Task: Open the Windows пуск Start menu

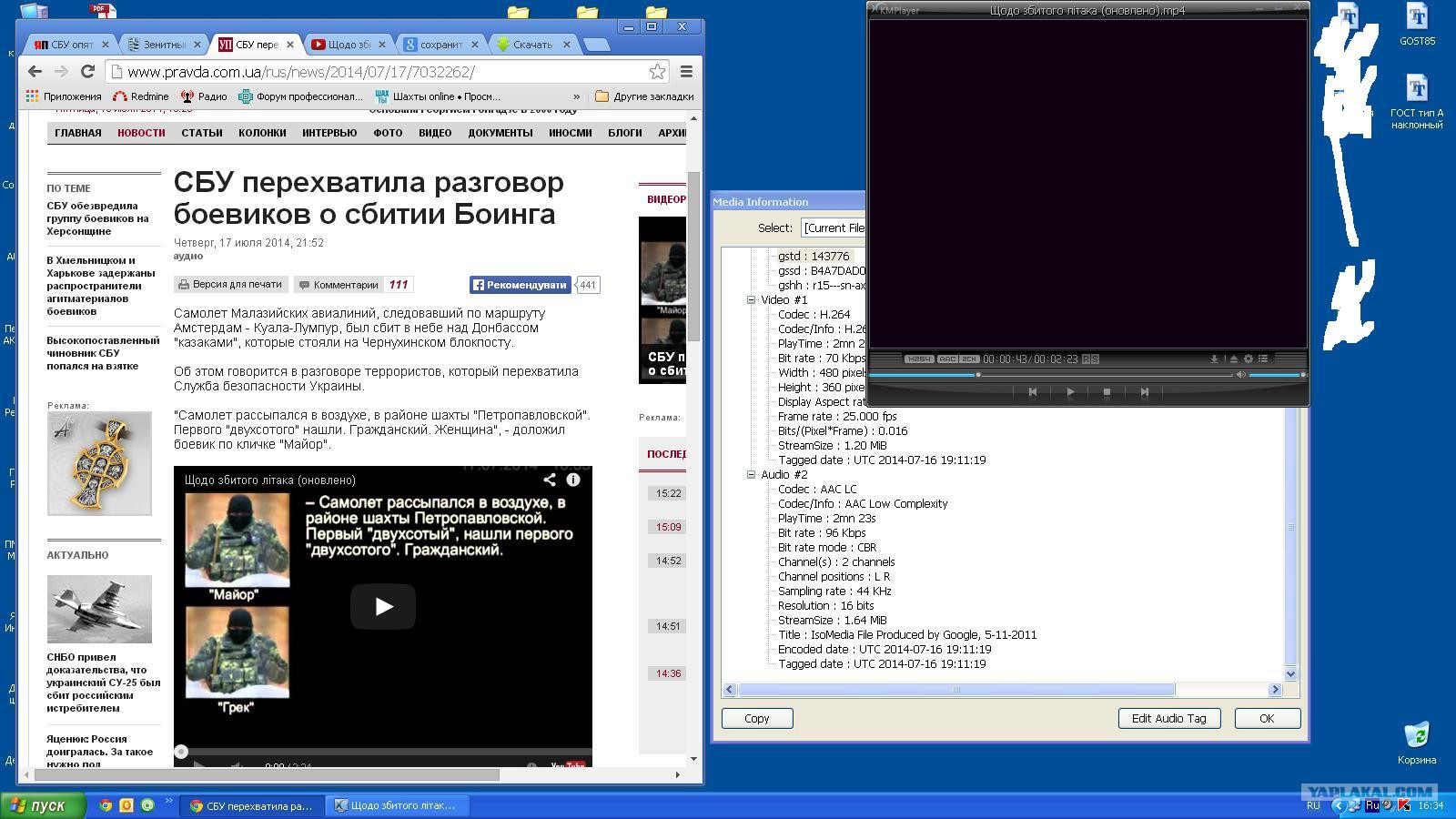Action: pos(44,805)
